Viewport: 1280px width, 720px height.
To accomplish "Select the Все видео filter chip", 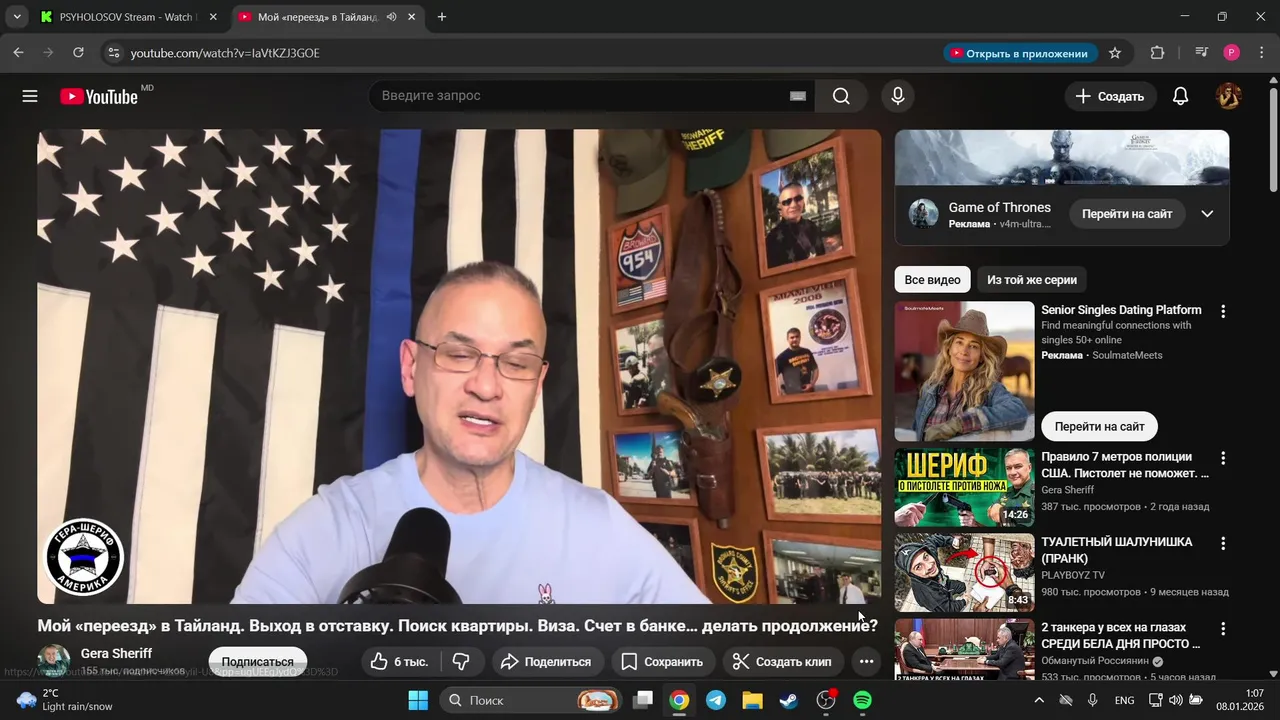I will pyautogui.click(x=932, y=280).
